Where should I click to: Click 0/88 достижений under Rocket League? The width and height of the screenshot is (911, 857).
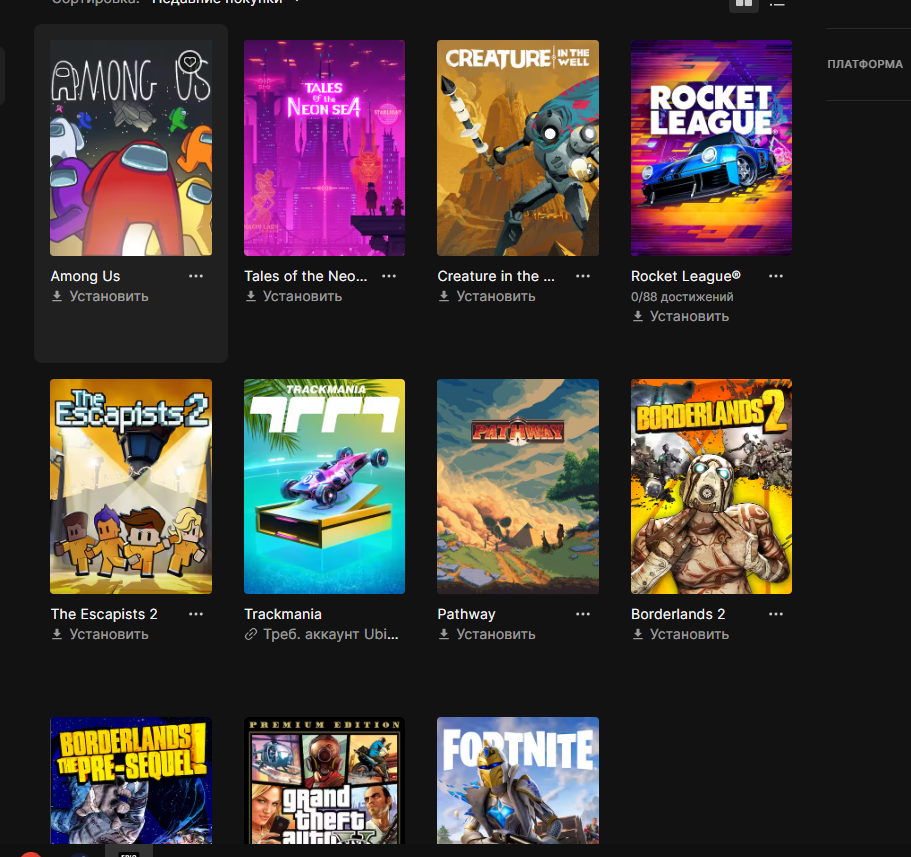pyautogui.click(x=682, y=297)
